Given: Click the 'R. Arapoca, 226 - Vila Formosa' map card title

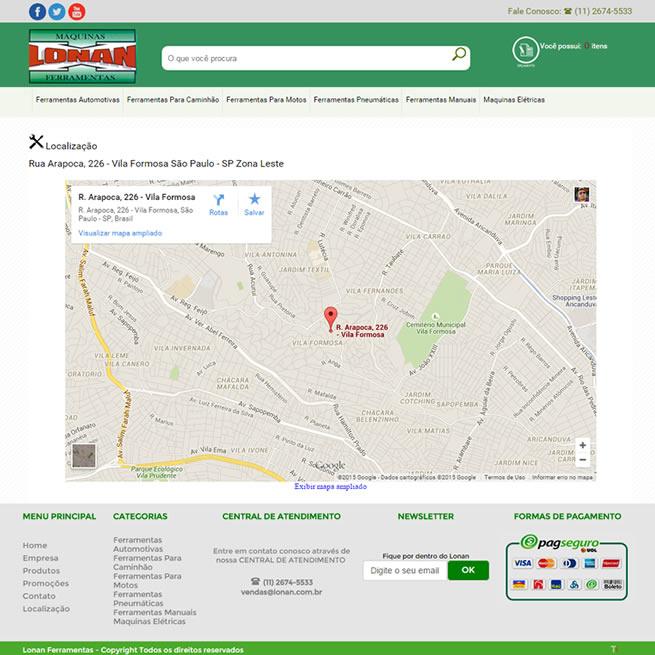Looking at the screenshot, I should click(137, 197).
